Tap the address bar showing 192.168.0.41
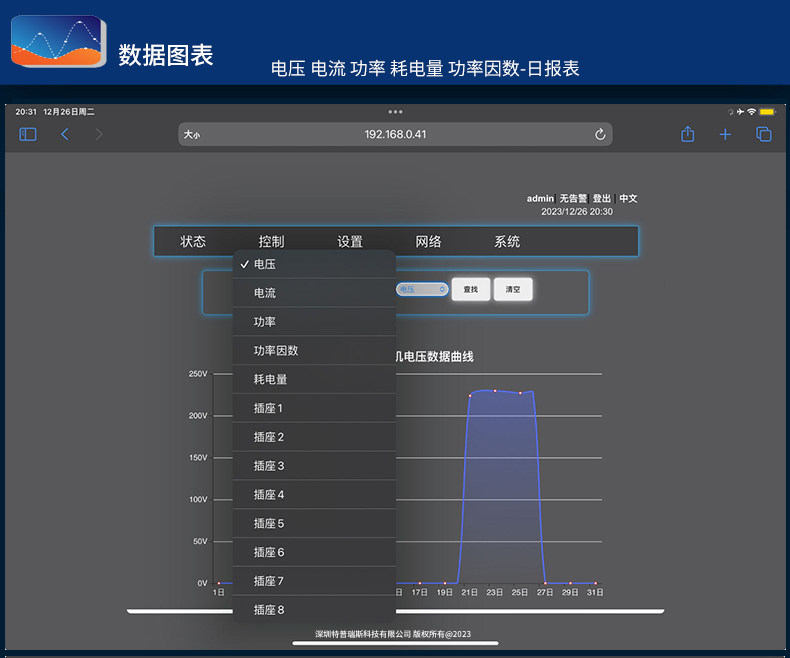The height and width of the screenshot is (658, 790). 395,134
